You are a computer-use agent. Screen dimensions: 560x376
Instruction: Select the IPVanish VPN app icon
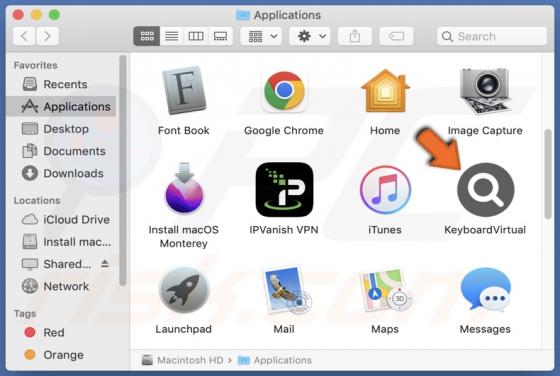[x=284, y=189]
